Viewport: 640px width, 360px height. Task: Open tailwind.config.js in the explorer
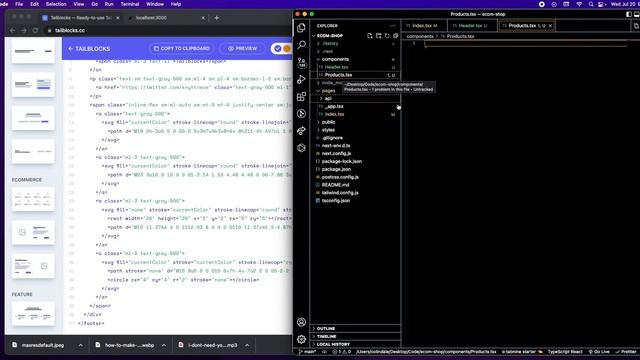coord(355,193)
